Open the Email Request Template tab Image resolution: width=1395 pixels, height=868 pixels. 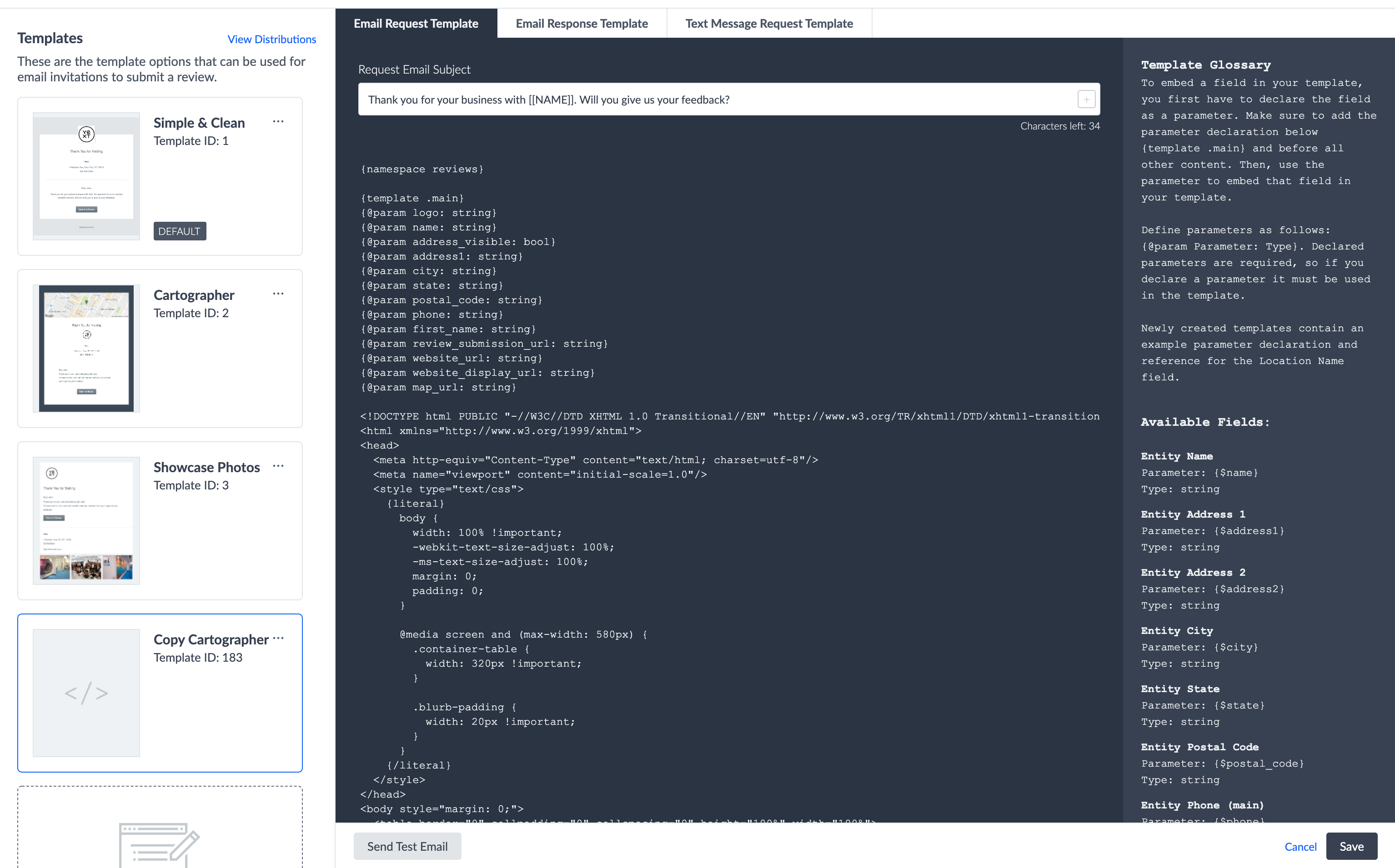(416, 24)
